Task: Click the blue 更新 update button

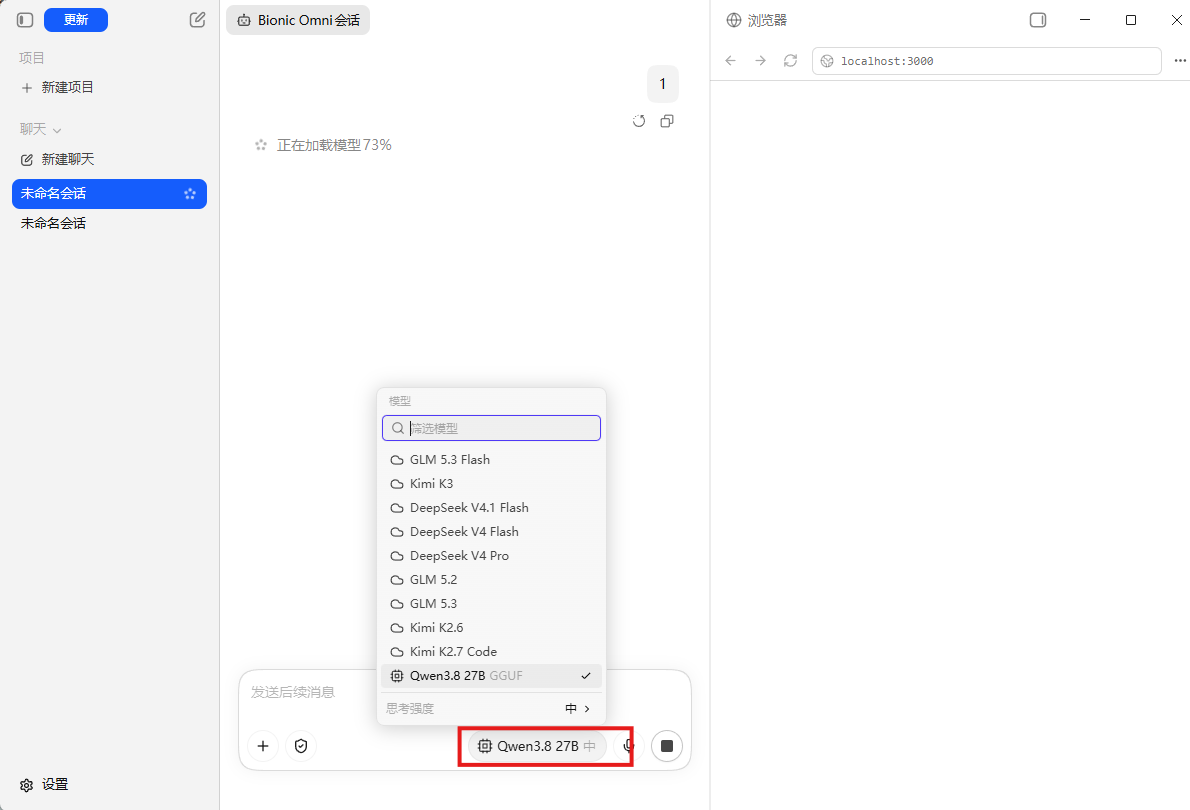Action: click(76, 20)
